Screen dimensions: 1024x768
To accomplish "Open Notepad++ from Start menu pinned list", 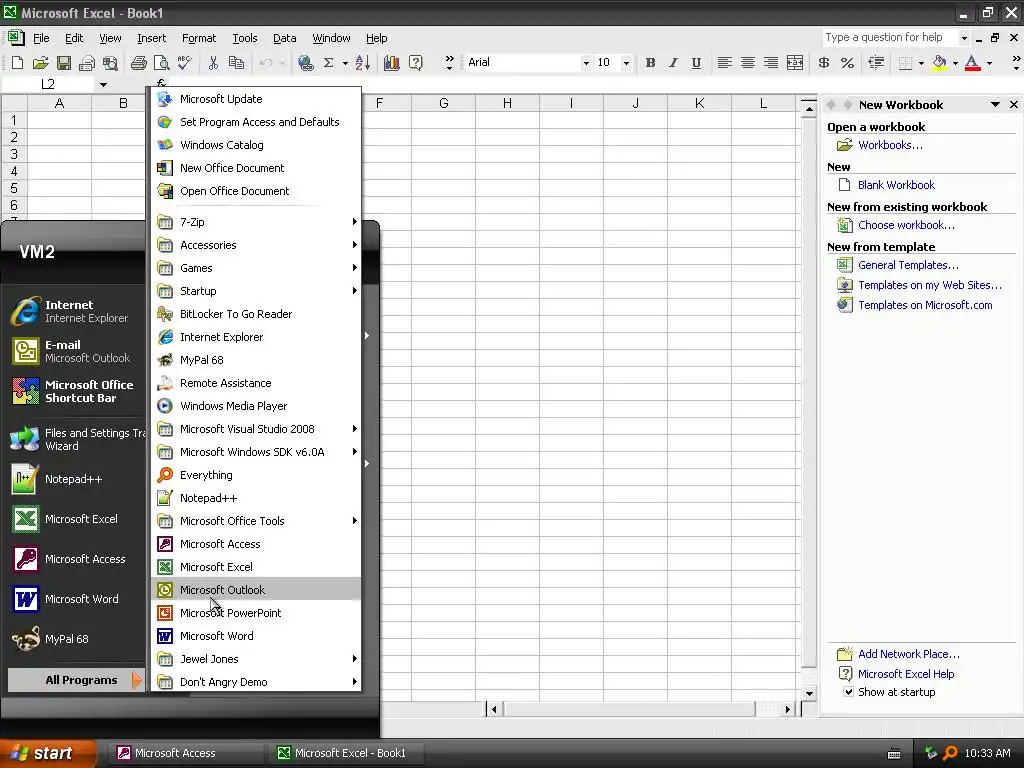I will click(x=74, y=479).
